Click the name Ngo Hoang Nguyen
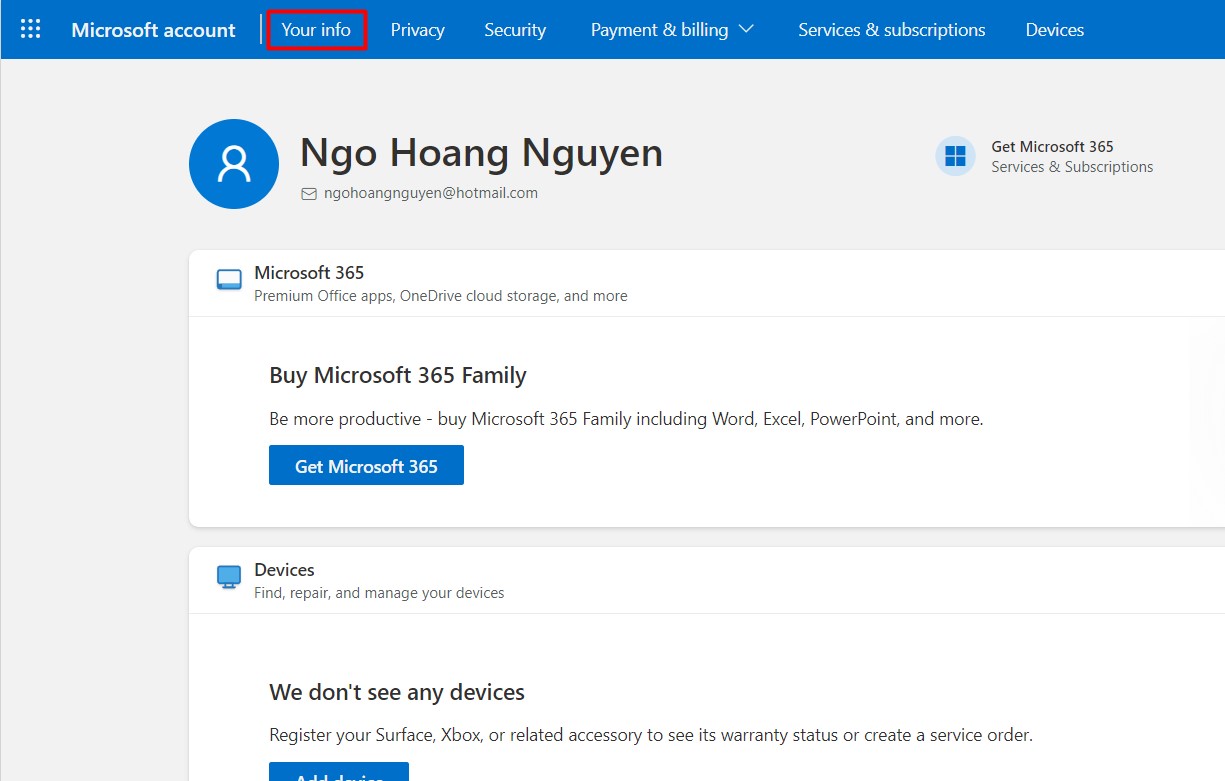 pyautogui.click(x=481, y=153)
